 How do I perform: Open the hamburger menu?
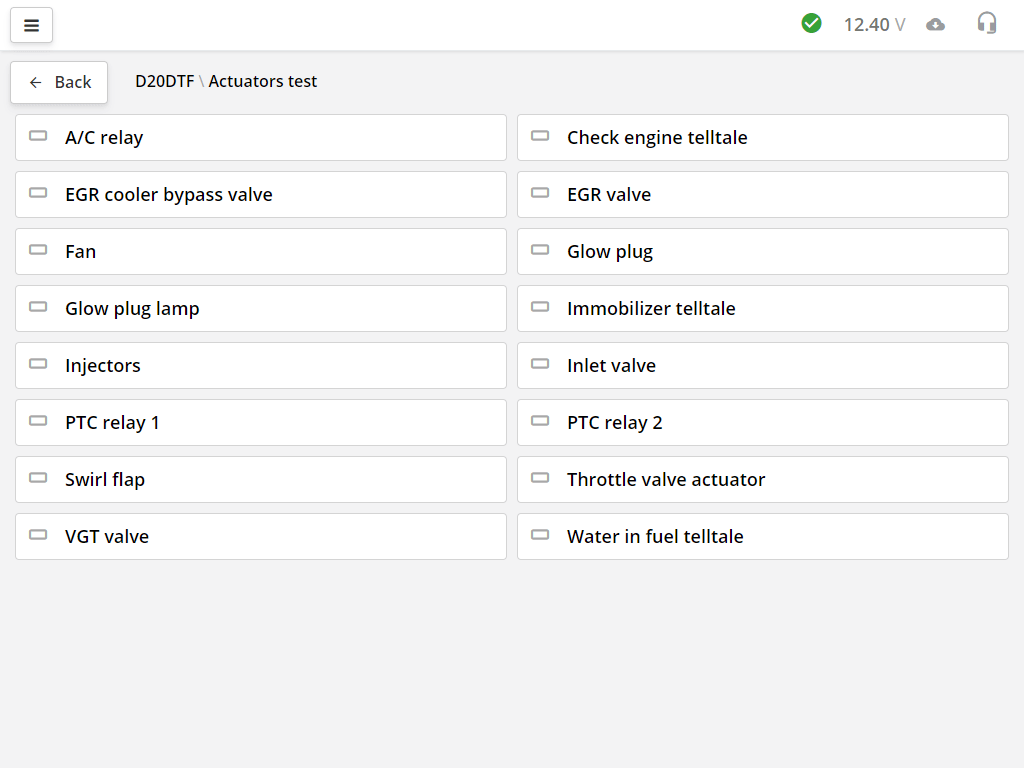(31, 25)
